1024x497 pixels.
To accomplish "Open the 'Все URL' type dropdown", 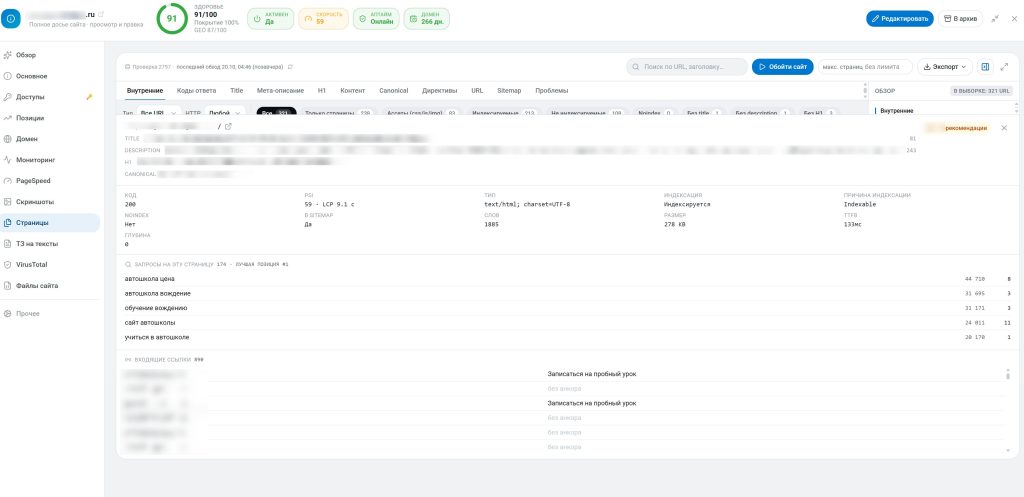I will point(159,112).
